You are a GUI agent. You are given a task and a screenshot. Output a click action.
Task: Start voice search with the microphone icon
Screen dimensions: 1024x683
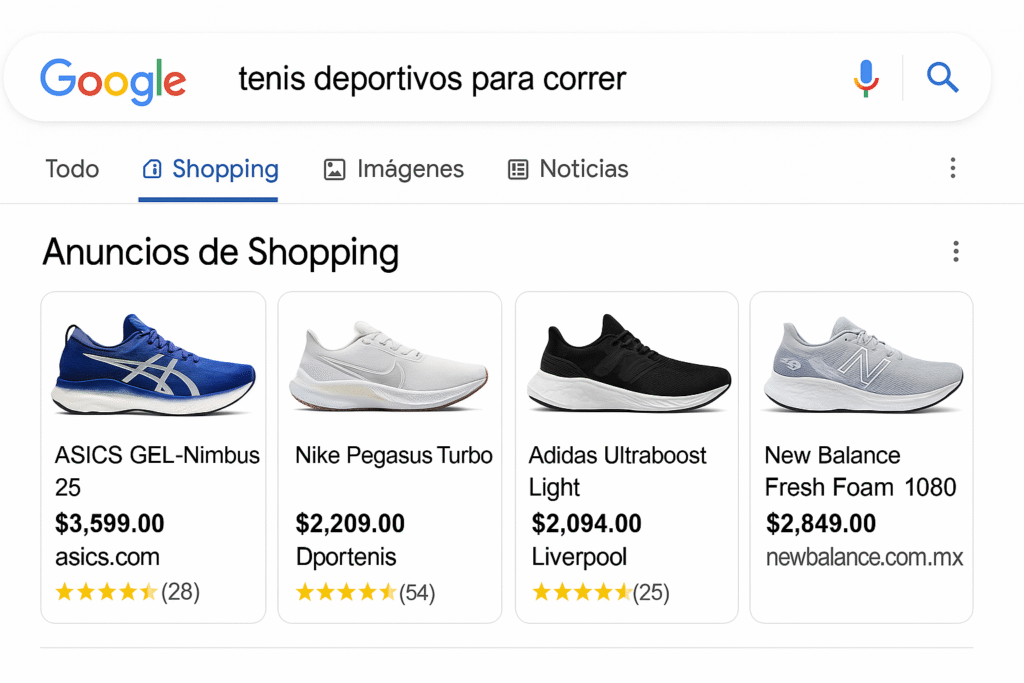(866, 78)
